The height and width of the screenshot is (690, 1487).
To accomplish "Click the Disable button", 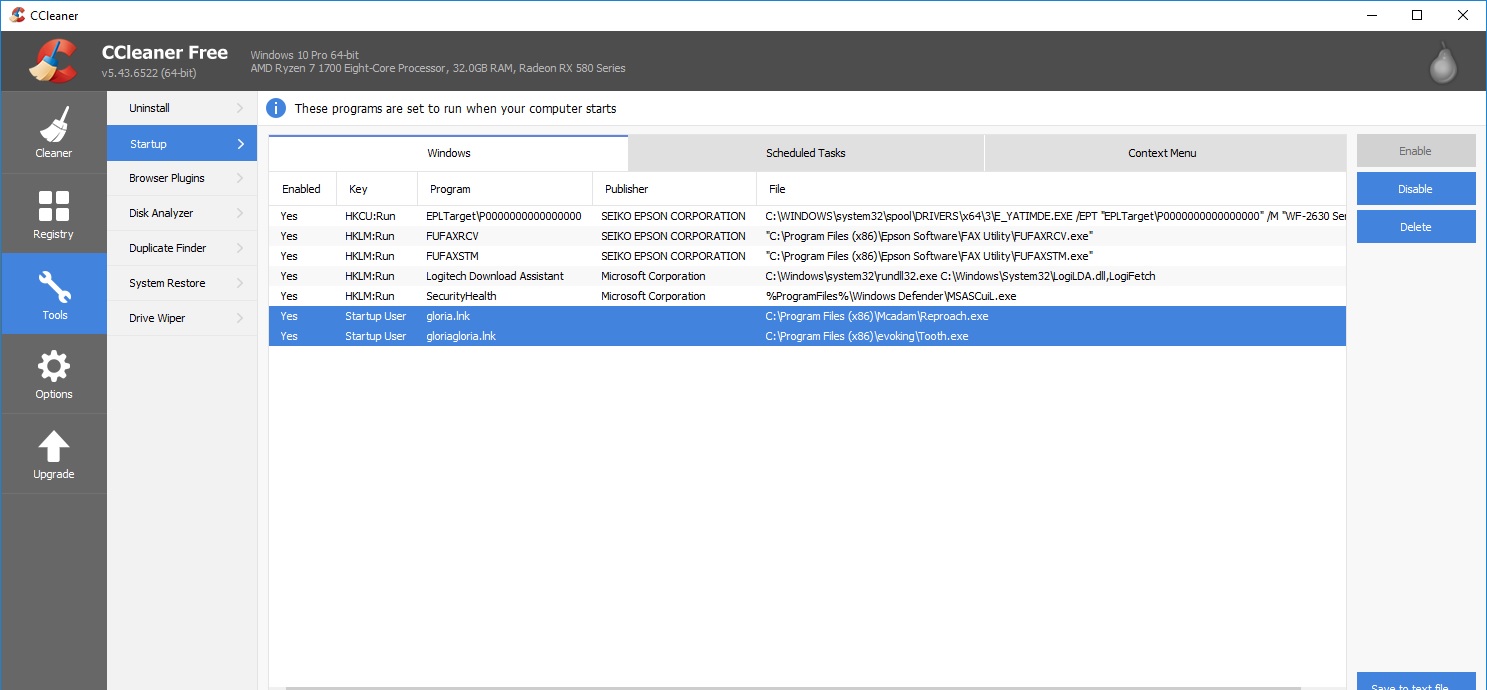I will [x=1416, y=189].
